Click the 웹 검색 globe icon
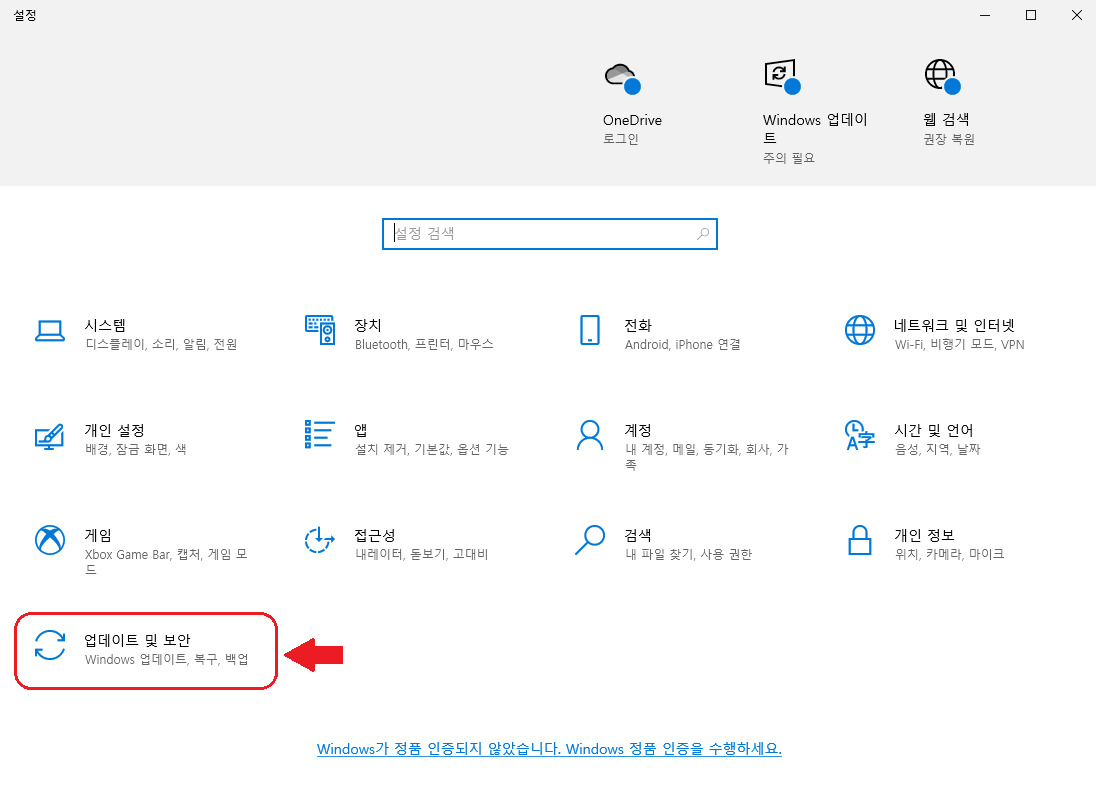1096x801 pixels. tap(942, 76)
